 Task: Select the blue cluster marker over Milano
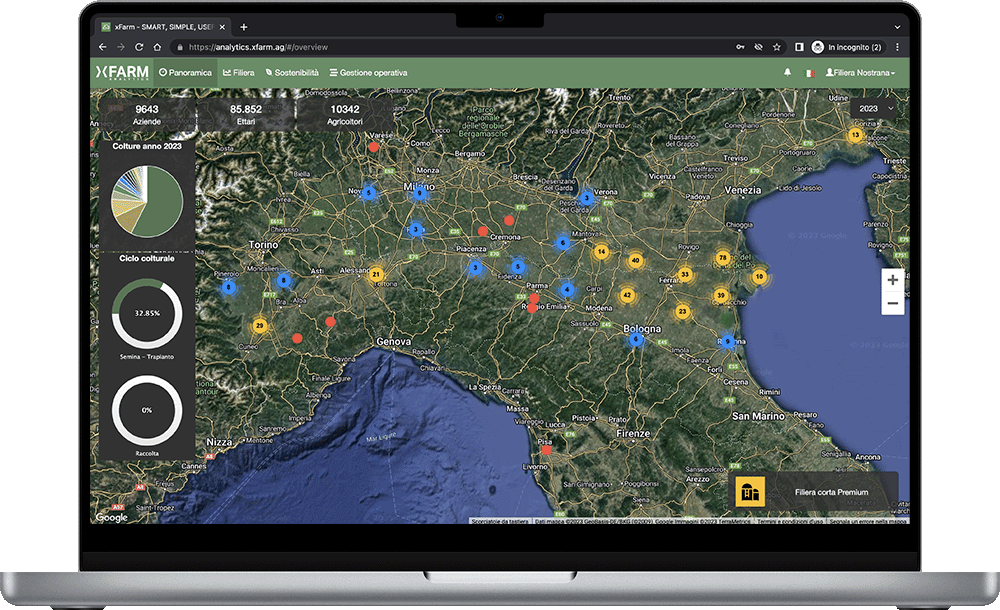419,193
